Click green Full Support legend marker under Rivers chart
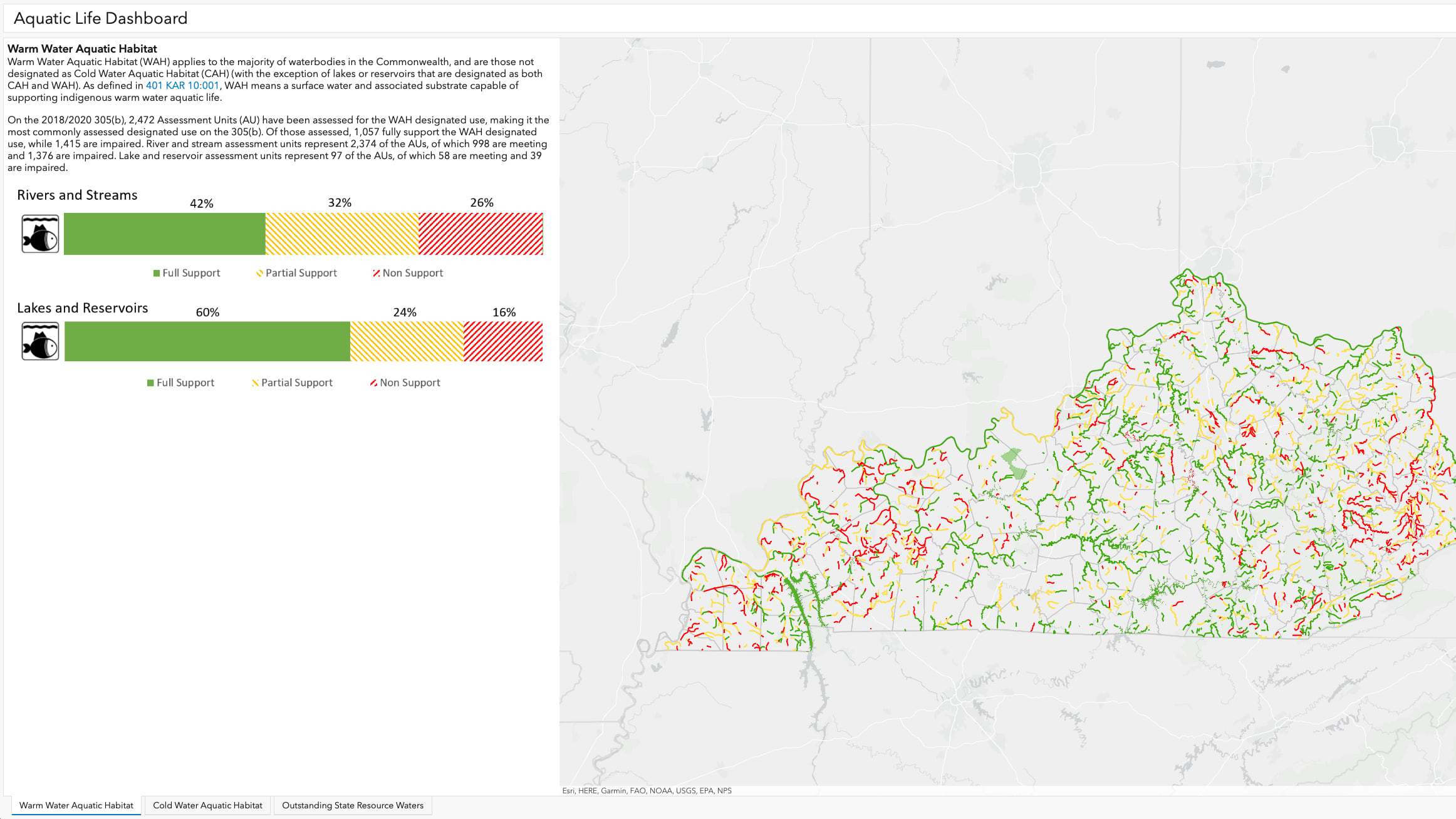The image size is (1456, 819). coord(157,274)
